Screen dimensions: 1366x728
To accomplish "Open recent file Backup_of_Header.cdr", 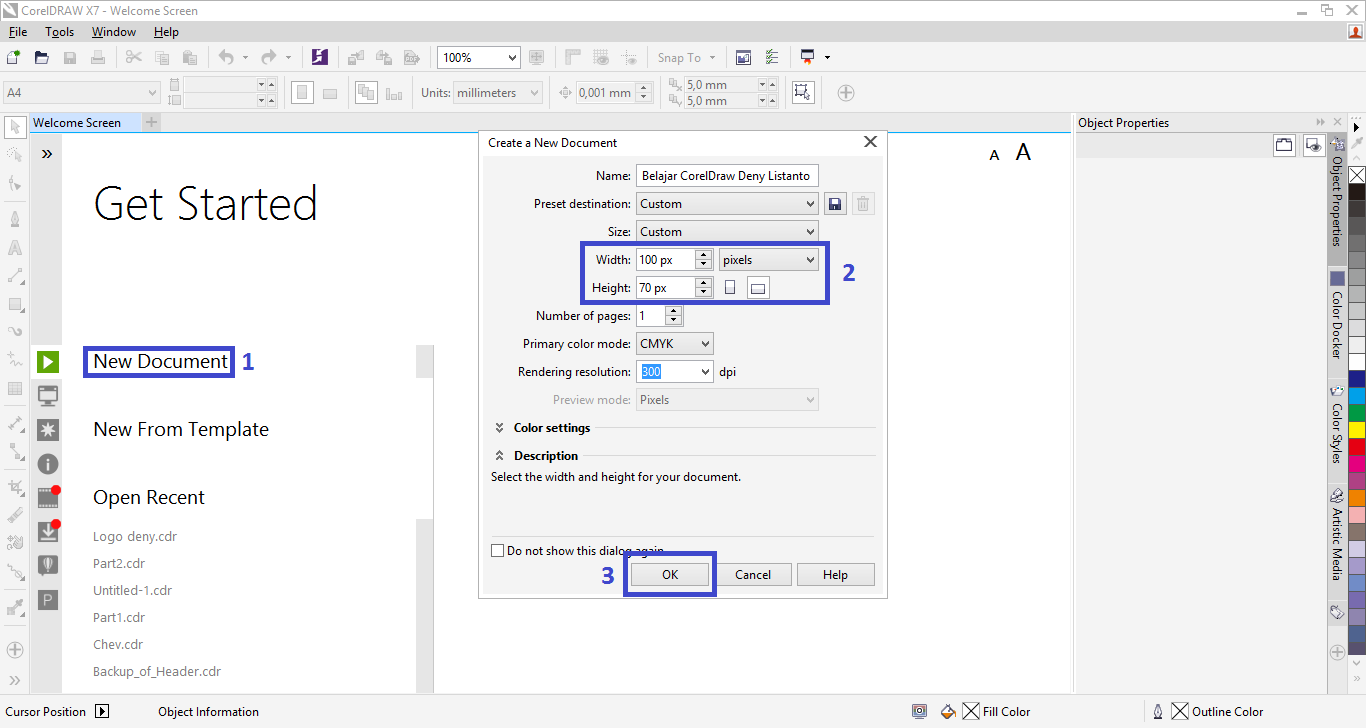I will pos(157,671).
